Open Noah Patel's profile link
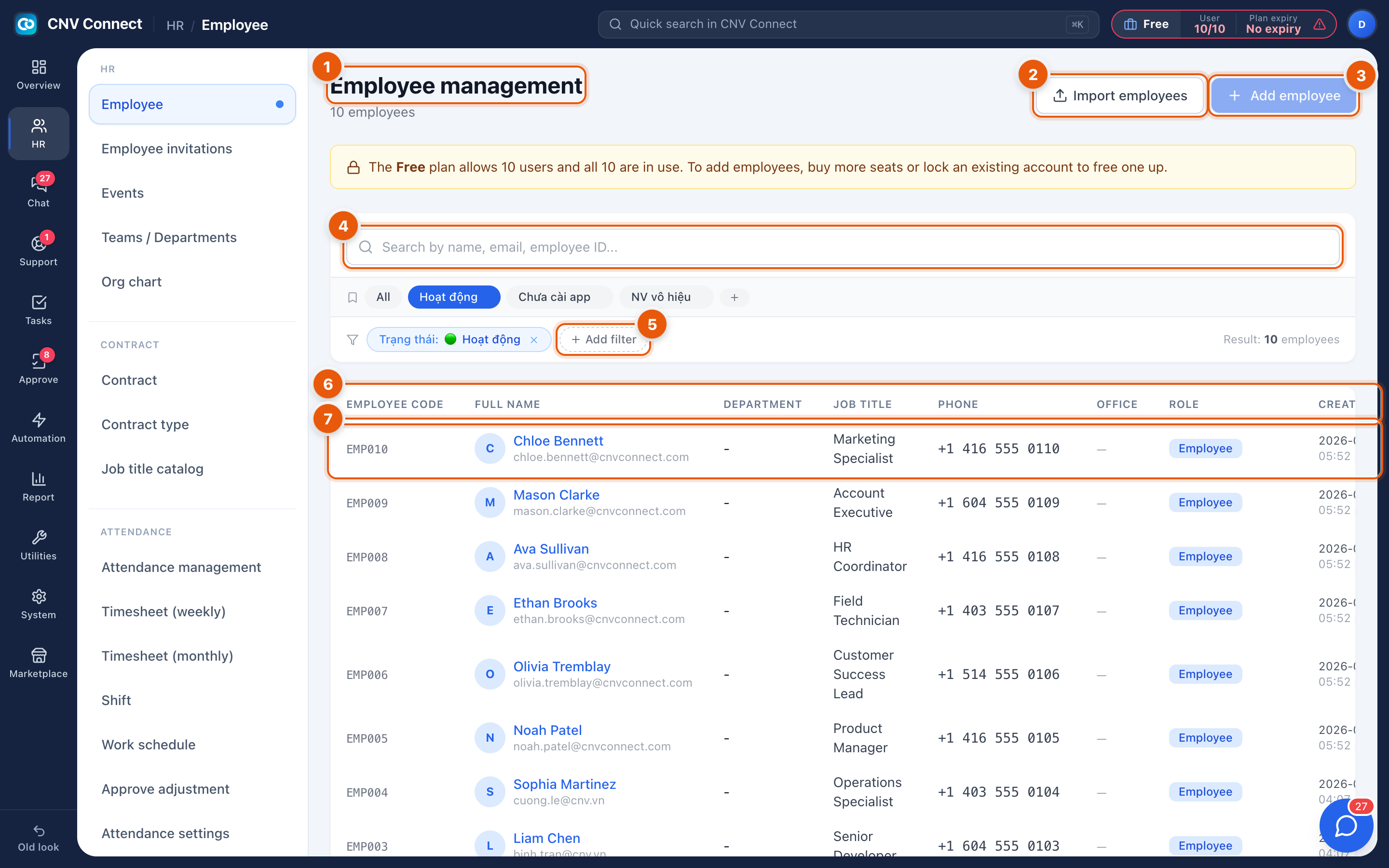This screenshot has height=868, width=1389. click(547, 730)
